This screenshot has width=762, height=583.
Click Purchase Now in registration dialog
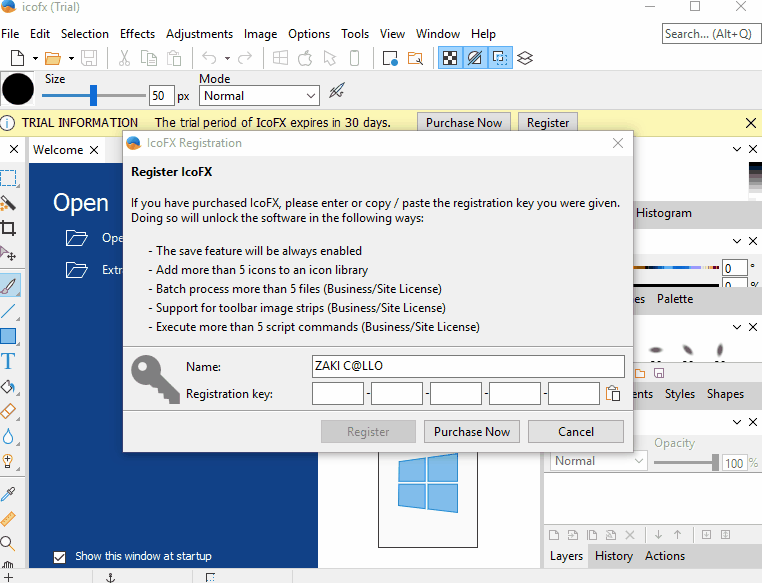472,431
